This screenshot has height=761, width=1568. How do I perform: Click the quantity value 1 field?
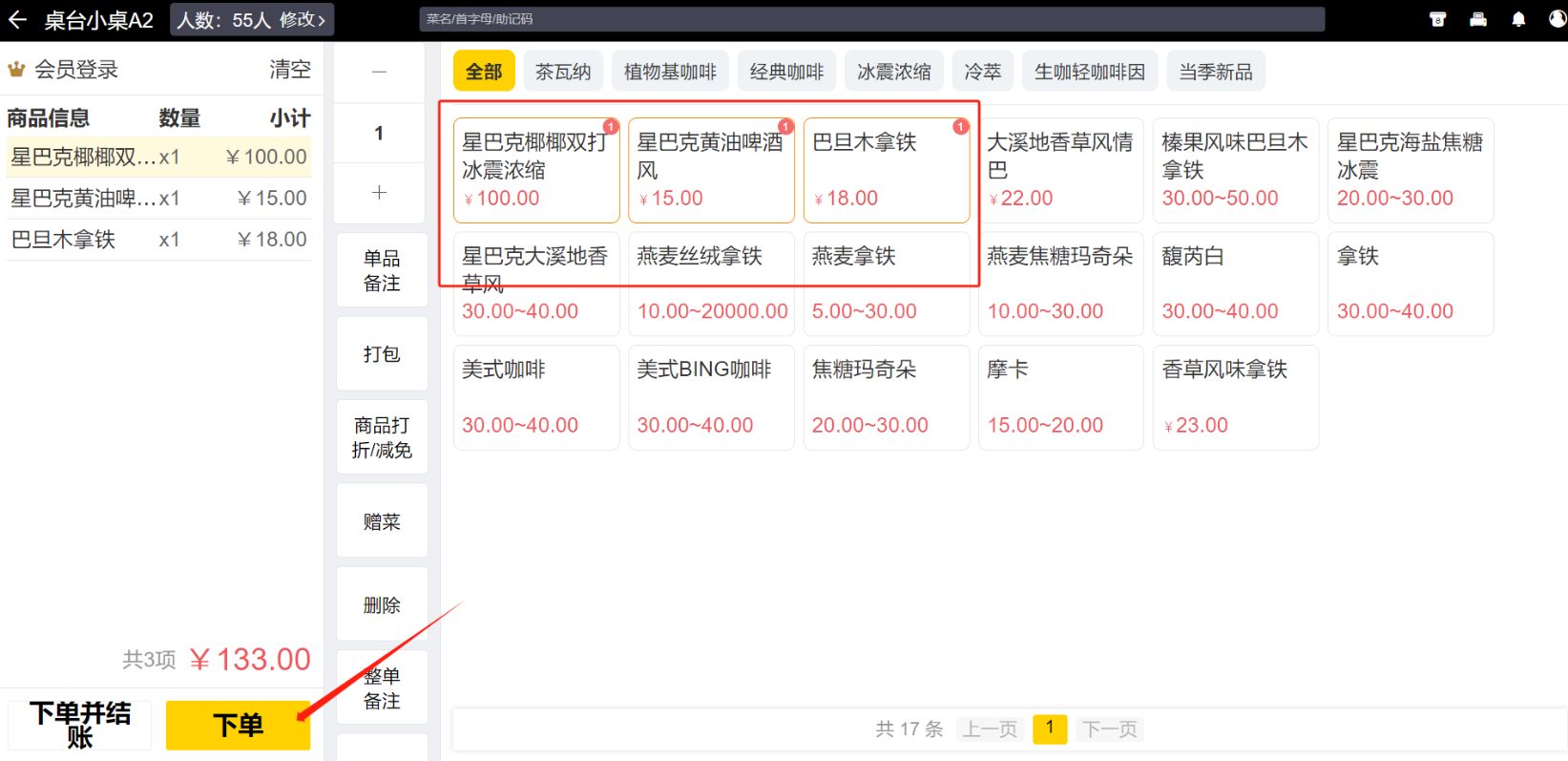coord(379,133)
